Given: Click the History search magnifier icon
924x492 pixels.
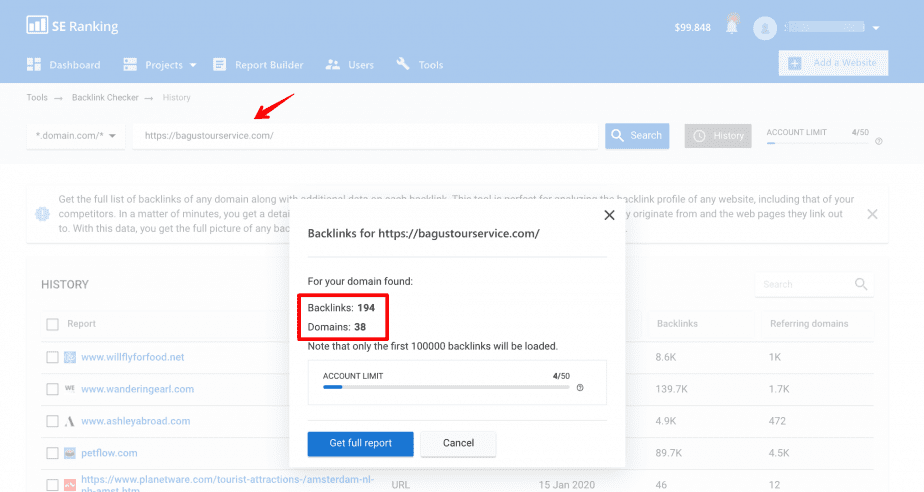Looking at the screenshot, I should tap(861, 284).
